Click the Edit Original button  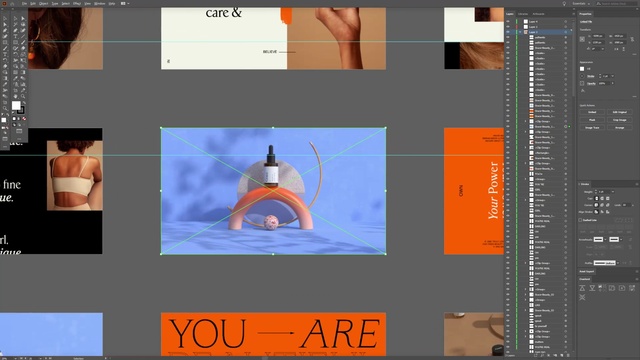[x=619, y=112]
